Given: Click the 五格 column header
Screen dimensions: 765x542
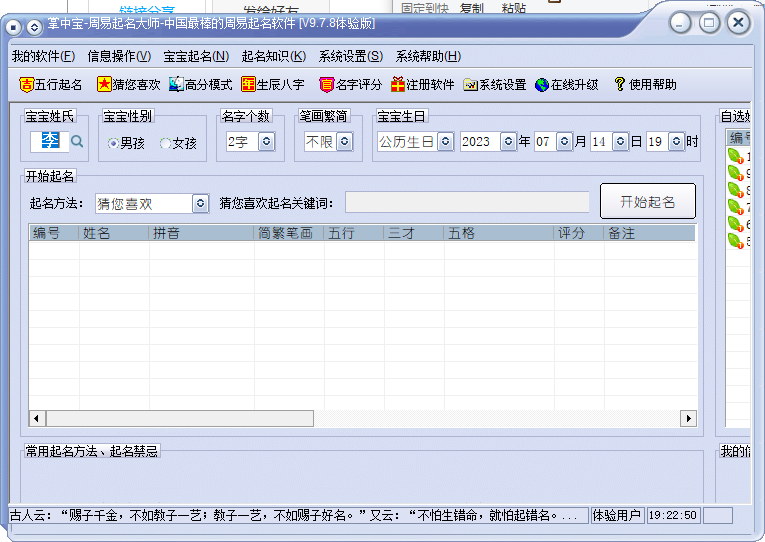Looking at the screenshot, I should [499, 233].
